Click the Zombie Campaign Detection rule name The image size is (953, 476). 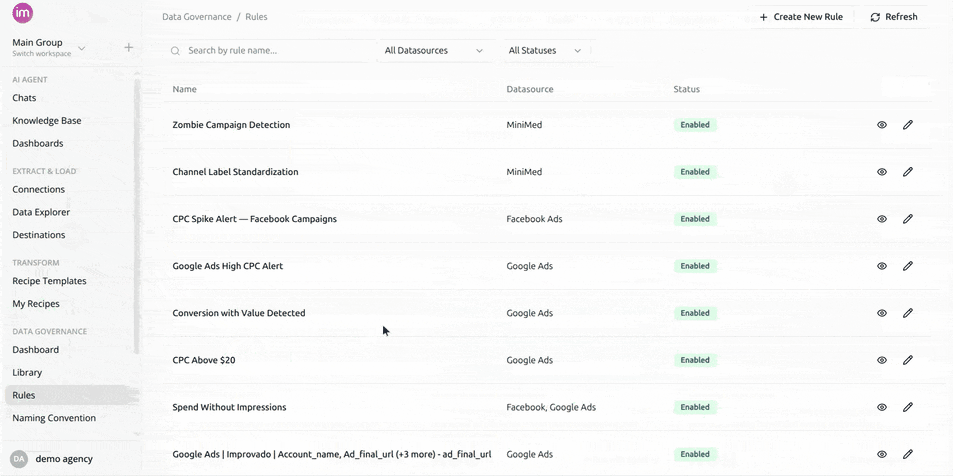(x=232, y=125)
